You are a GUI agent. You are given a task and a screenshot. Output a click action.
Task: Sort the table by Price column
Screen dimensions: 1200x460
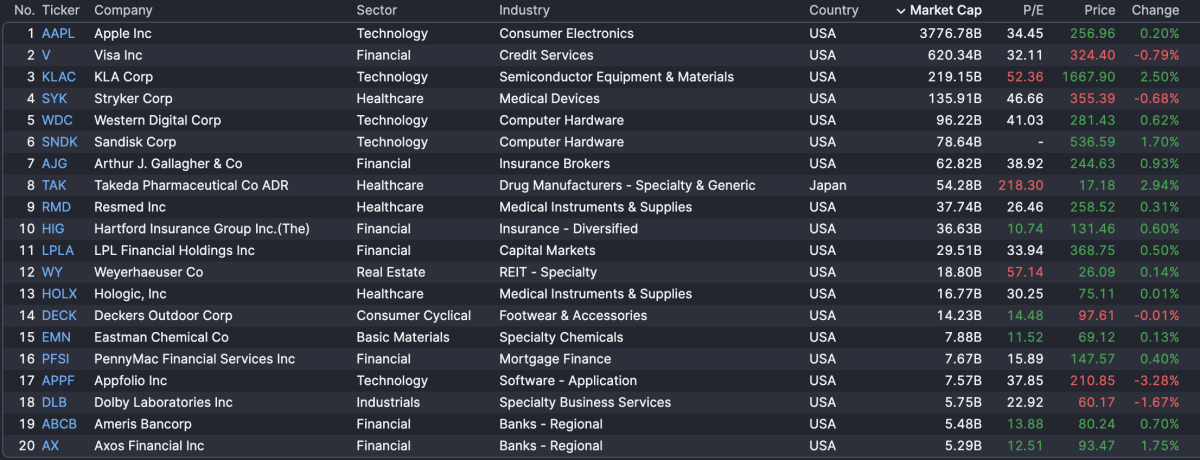coord(1099,11)
